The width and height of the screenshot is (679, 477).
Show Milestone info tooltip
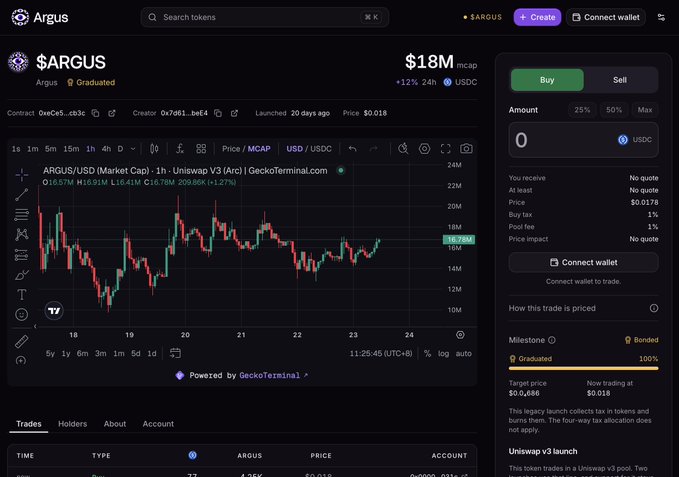tap(552, 340)
